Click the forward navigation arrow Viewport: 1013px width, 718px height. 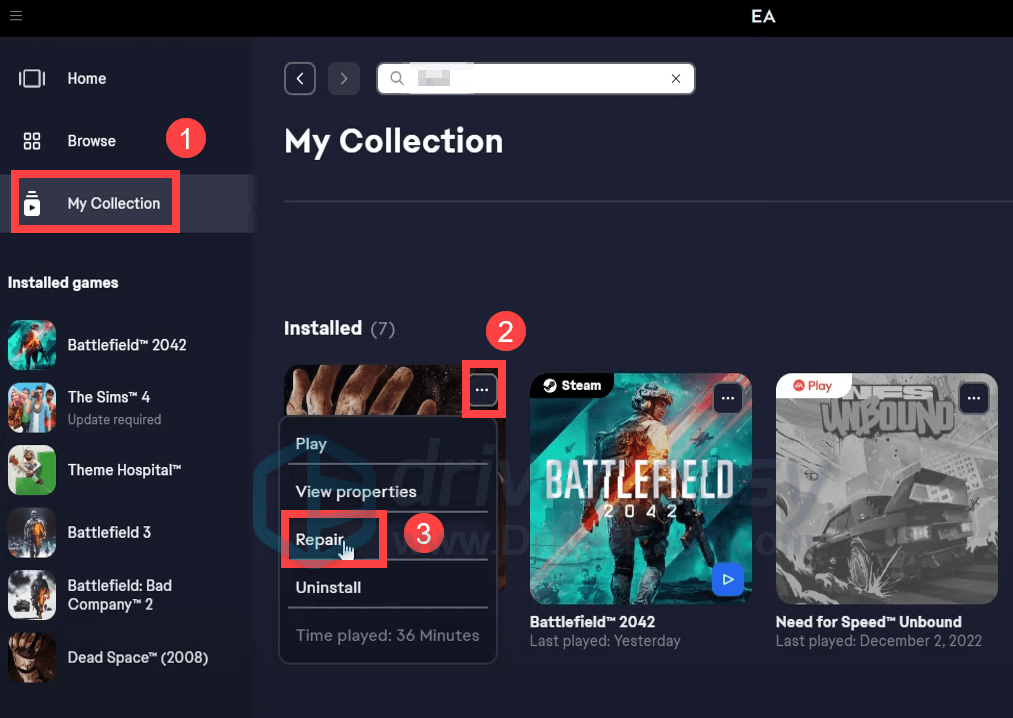point(343,78)
